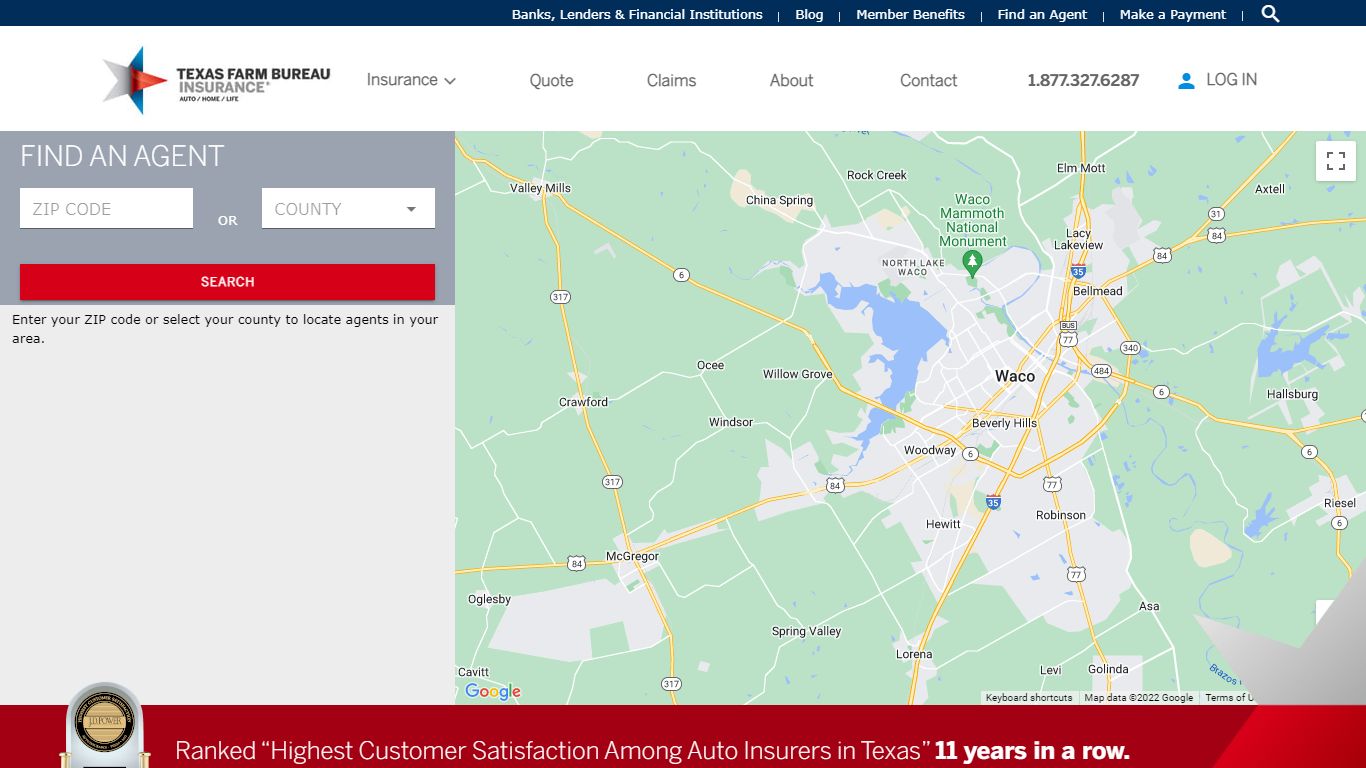
Task: Click the red SEARCH button
Action: click(227, 282)
